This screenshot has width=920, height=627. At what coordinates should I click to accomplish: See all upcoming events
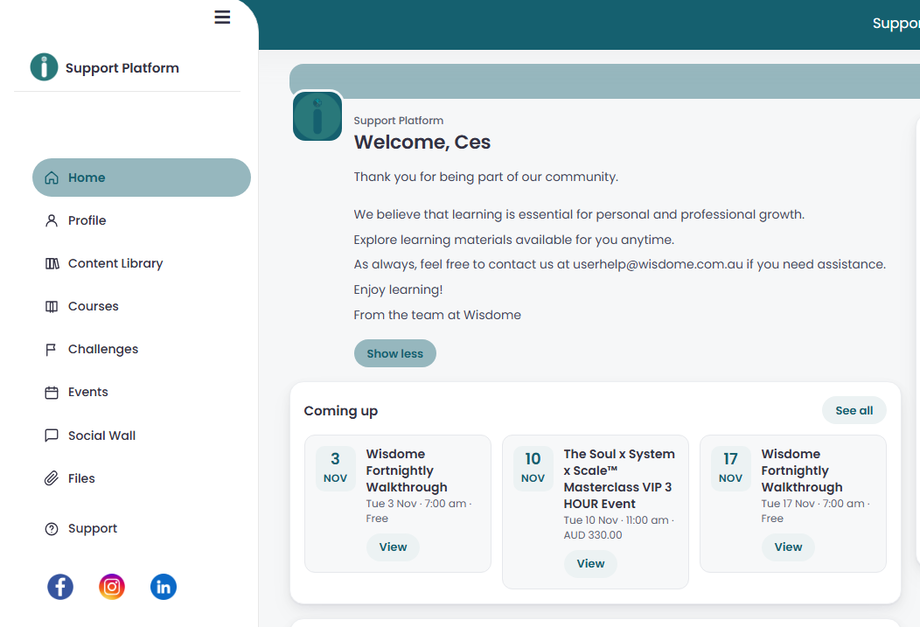(854, 411)
